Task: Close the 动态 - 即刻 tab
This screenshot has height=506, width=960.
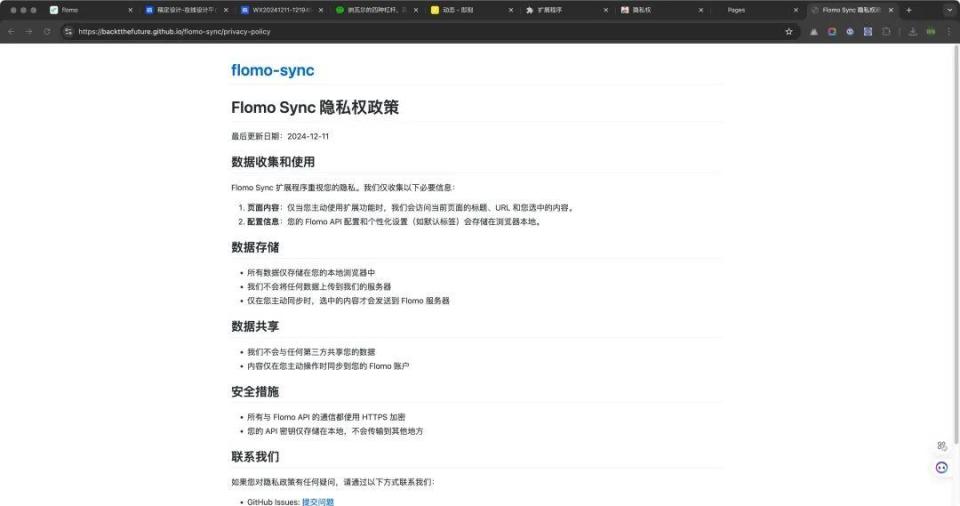Action: [x=511, y=10]
